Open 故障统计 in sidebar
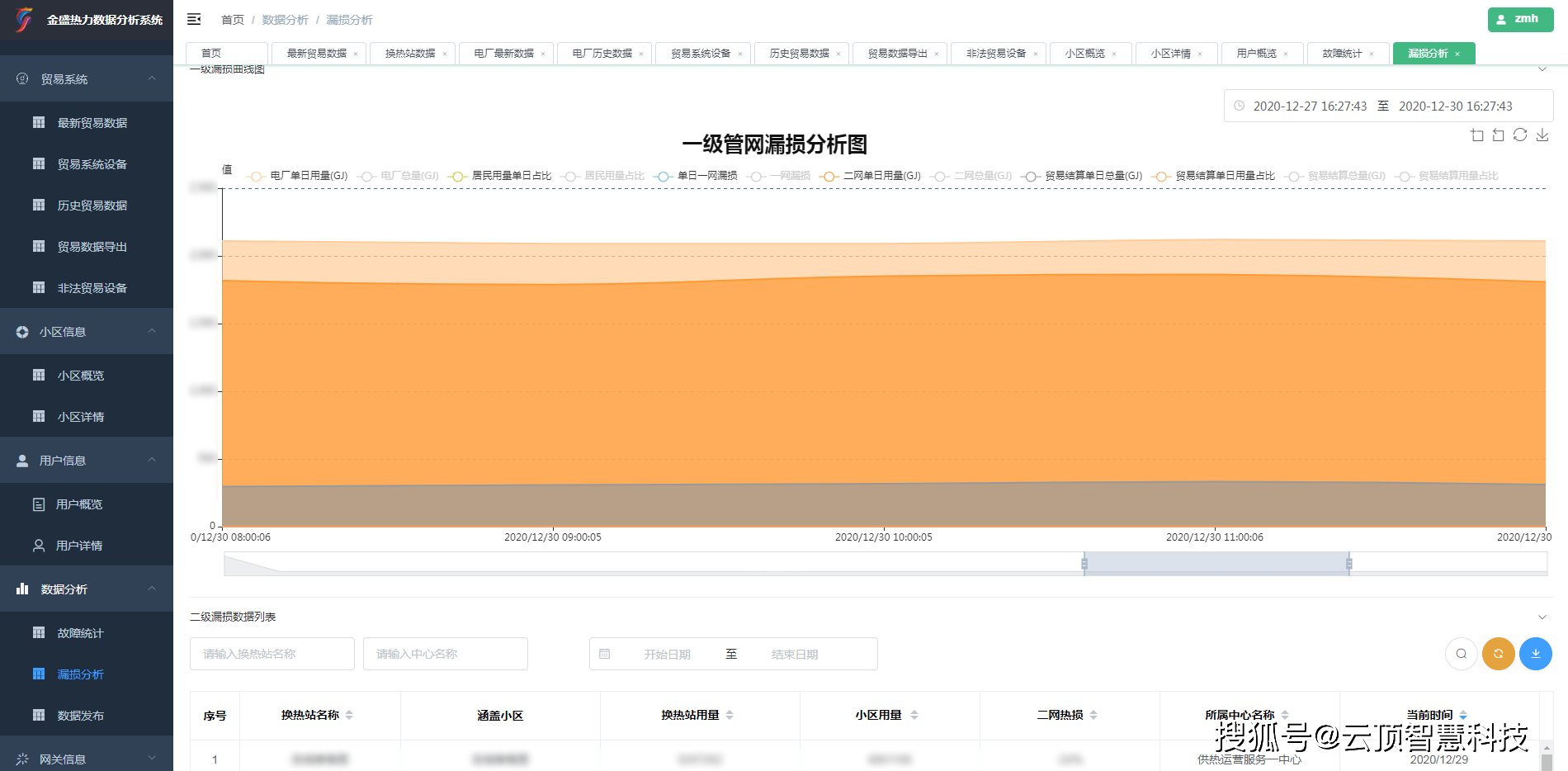 click(x=87, y=633)
